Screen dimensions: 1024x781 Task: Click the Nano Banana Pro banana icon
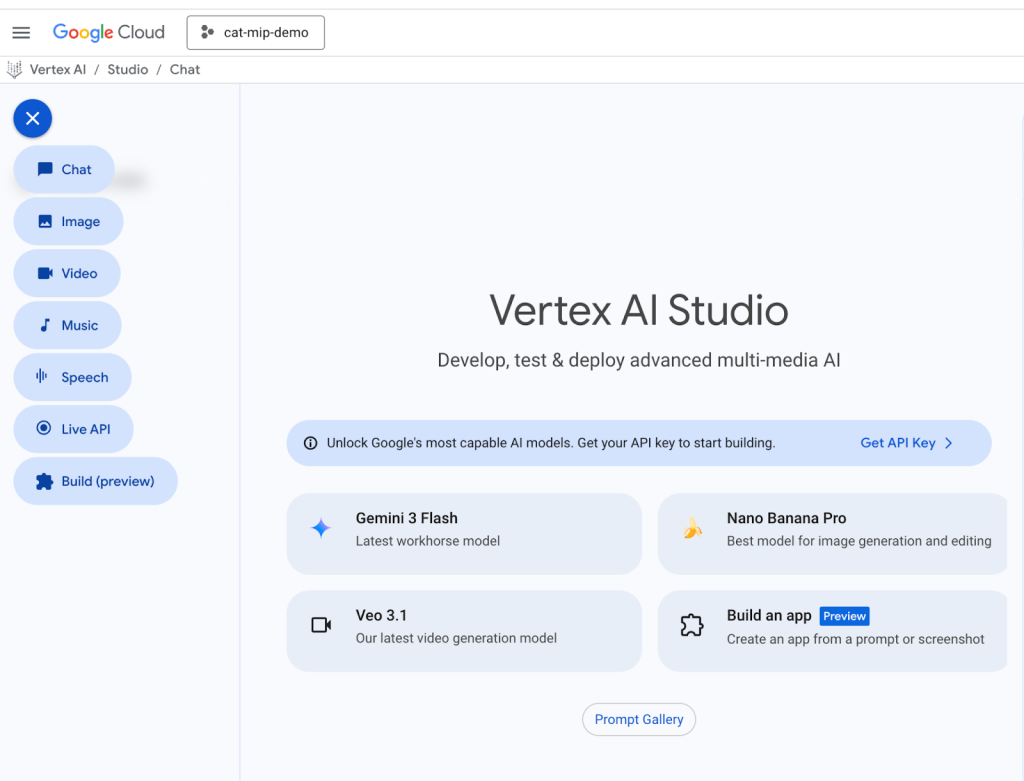click(x=692, y=529)
